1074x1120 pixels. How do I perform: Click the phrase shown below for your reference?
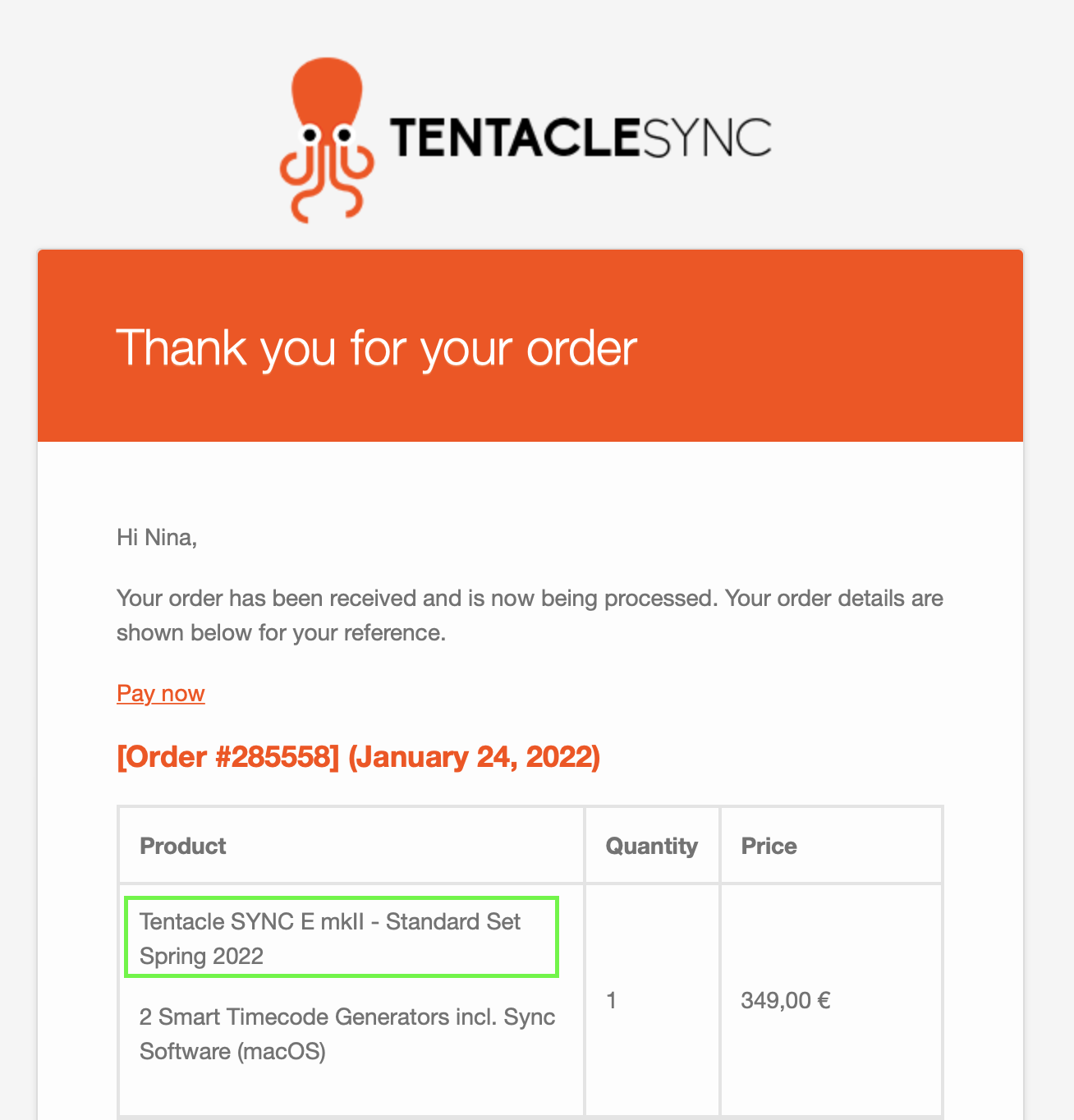pyautogui.click(x=281, y=633)
